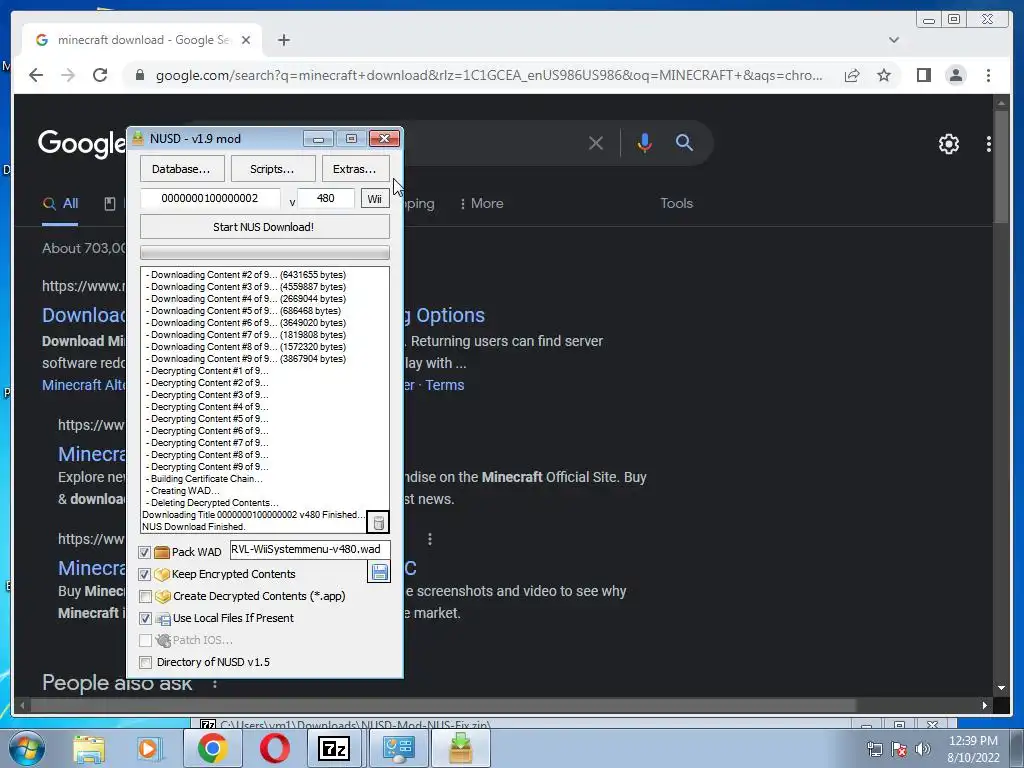Enable Create Decrypted Contents checkbox
Image resolution: width=1024 pixels, height=768 pixels.
pyautogui.click(x=145, y=596)
